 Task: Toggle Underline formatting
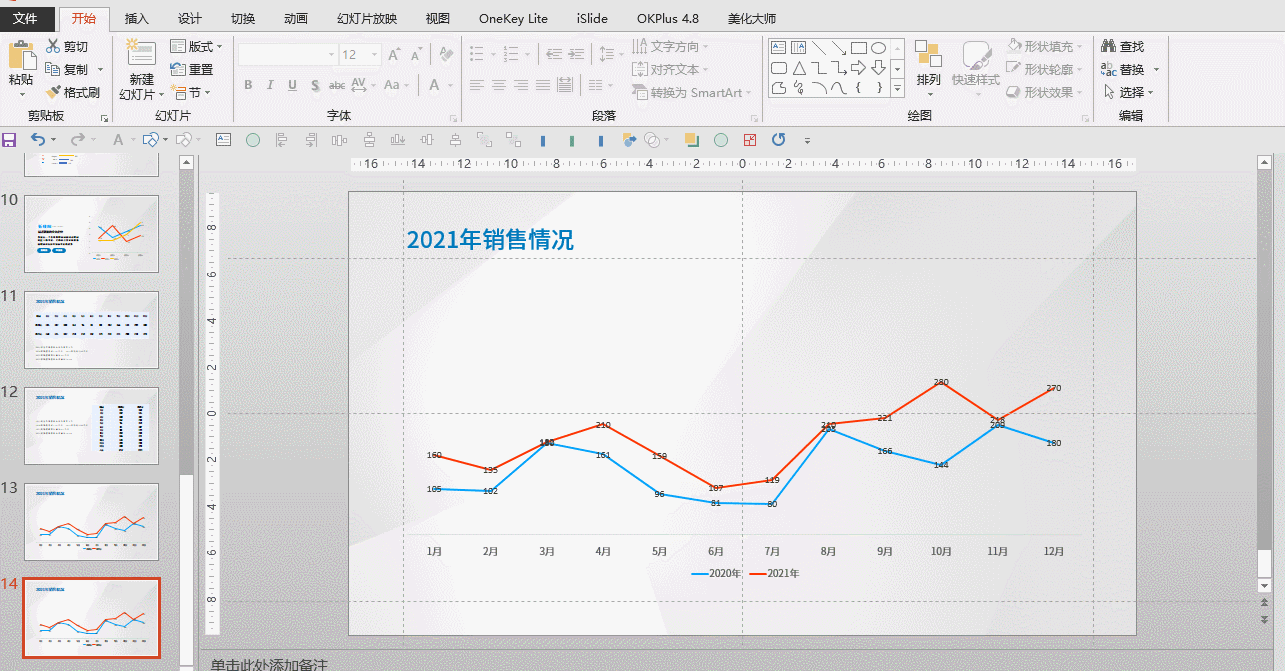[x=292, y=85]
